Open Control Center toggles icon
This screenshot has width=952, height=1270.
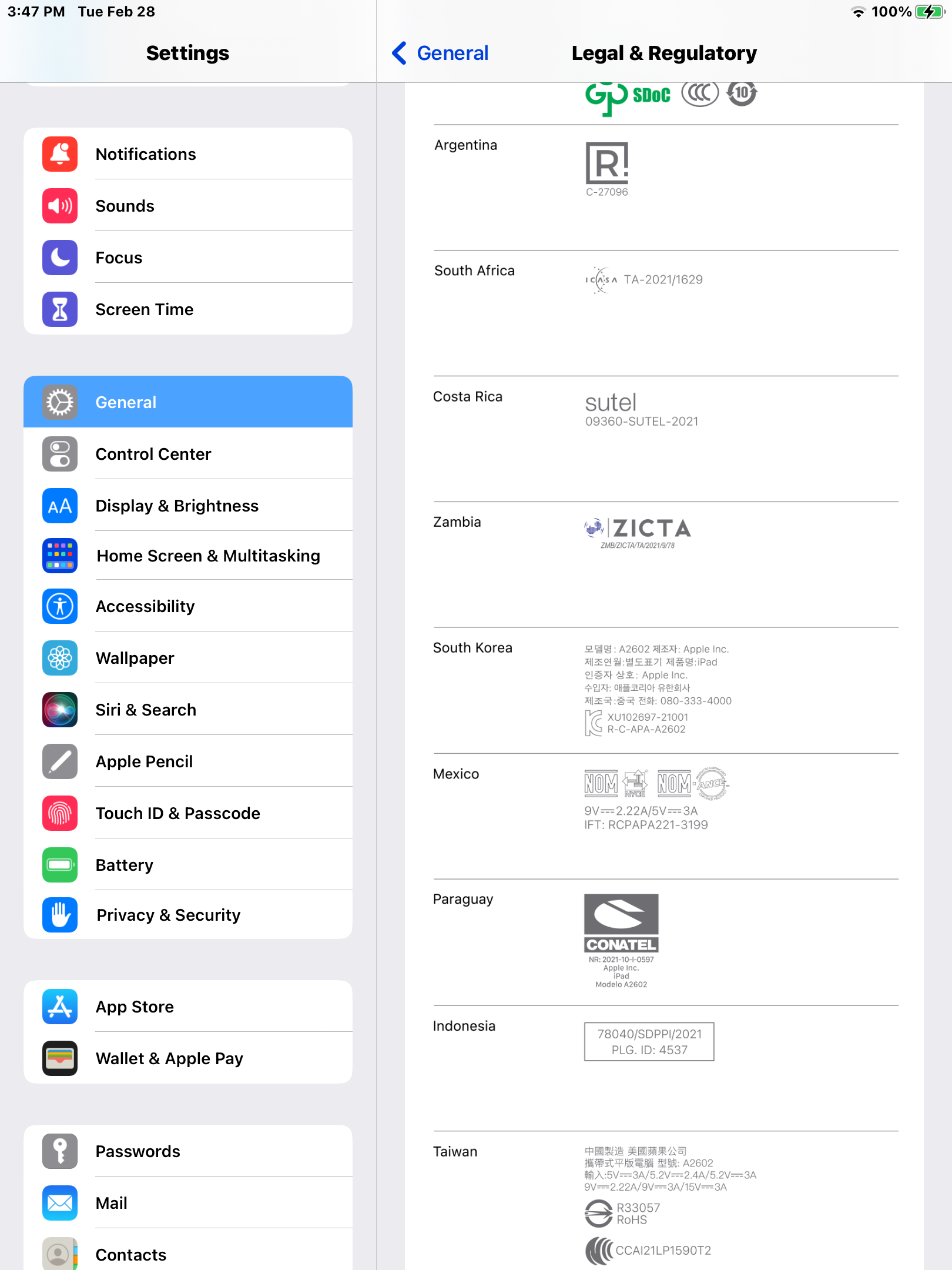(60, 454)
